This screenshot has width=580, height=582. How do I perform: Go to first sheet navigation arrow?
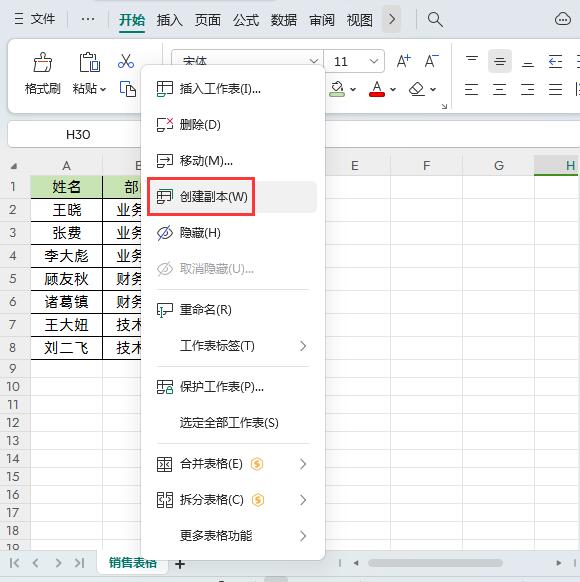14,563
